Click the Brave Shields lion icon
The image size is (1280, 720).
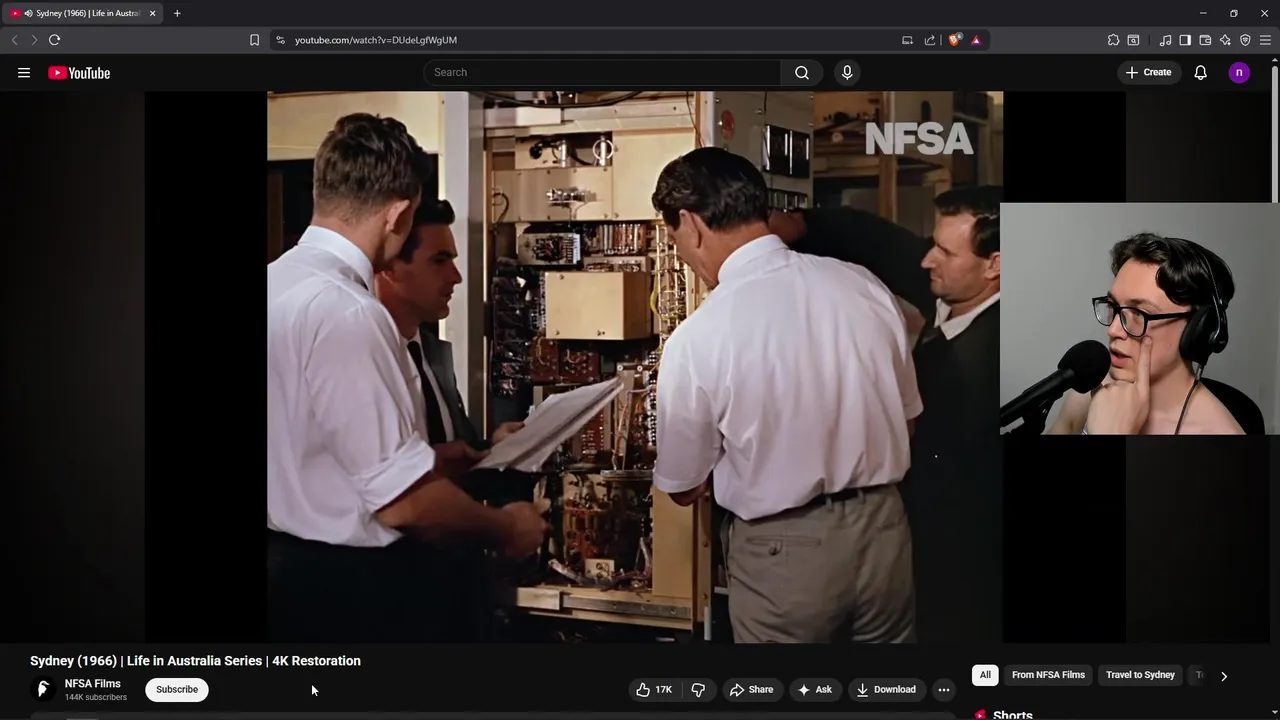(954, 40)
